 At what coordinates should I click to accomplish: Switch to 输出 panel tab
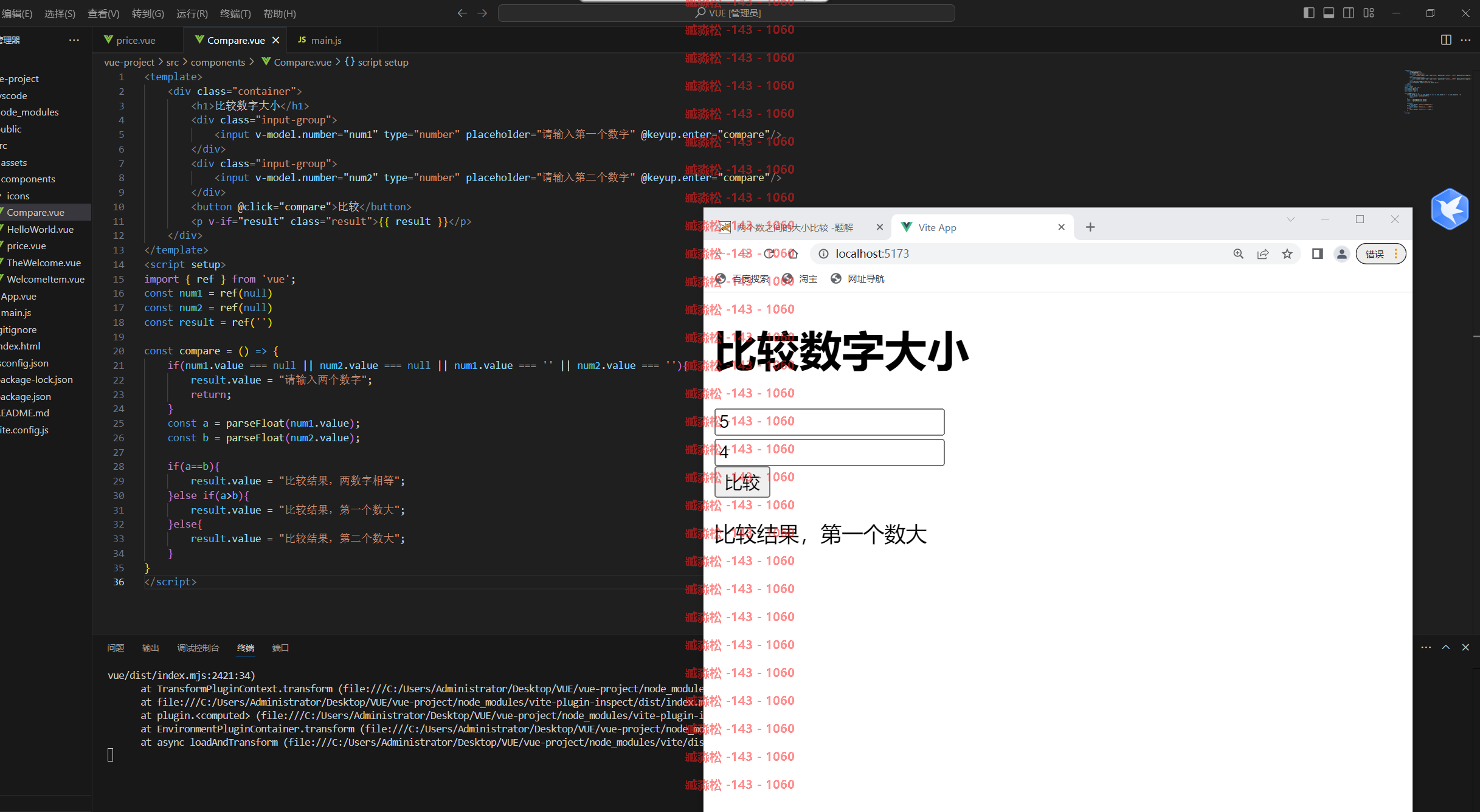pyautogui.click(x=150, y=648)
